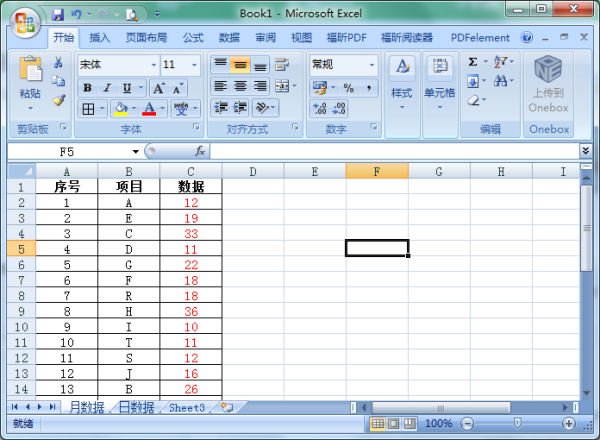Center text horizontally

click(240, 86)
